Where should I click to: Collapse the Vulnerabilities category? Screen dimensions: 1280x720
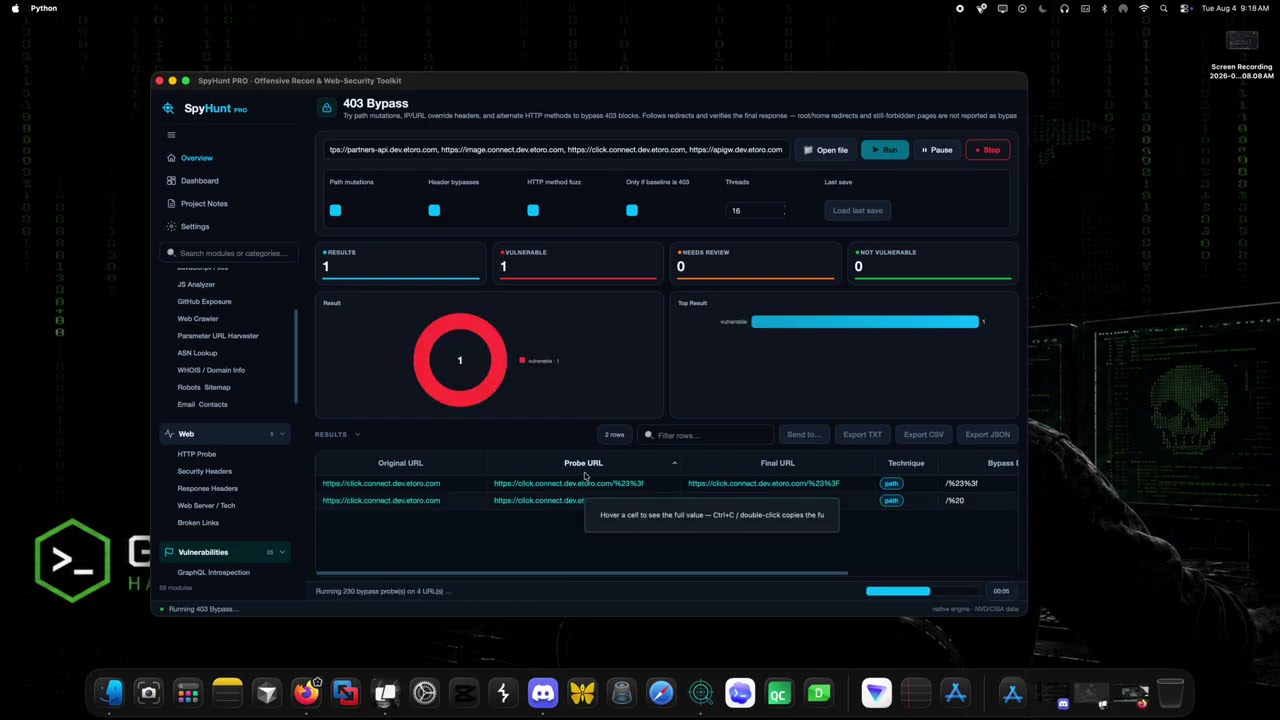(x=282, y=552)
